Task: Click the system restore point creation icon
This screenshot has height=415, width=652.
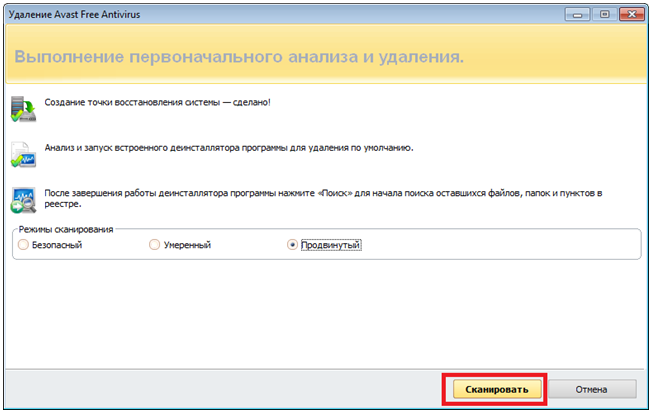Action: pos(23,109)
